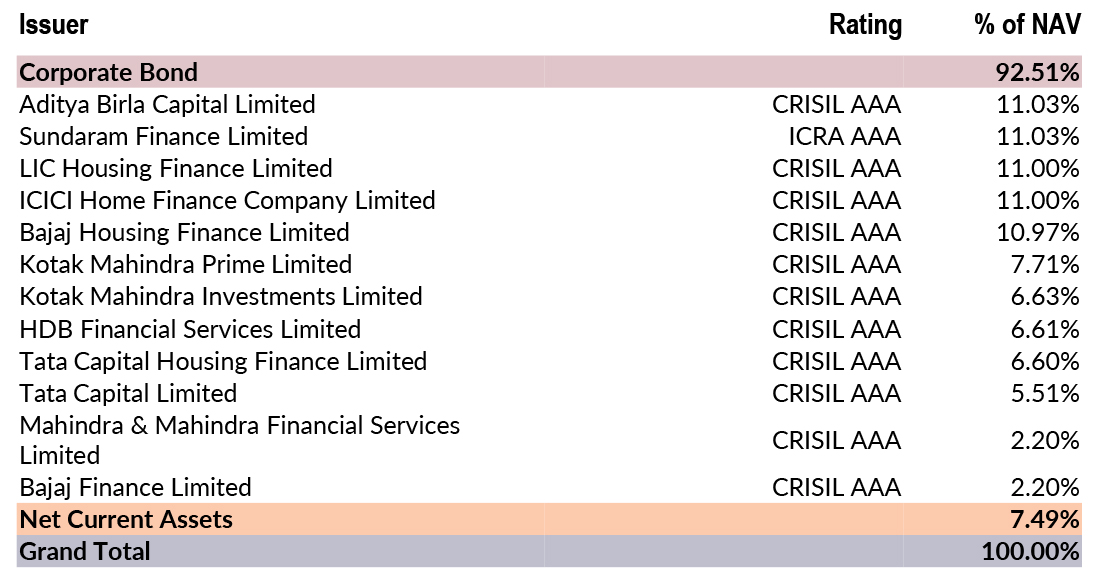Image resolution: width=1099 pixels, height=576 pixels.
Task: Click the 5.51% NAV value
Action: click(1044, 393)
